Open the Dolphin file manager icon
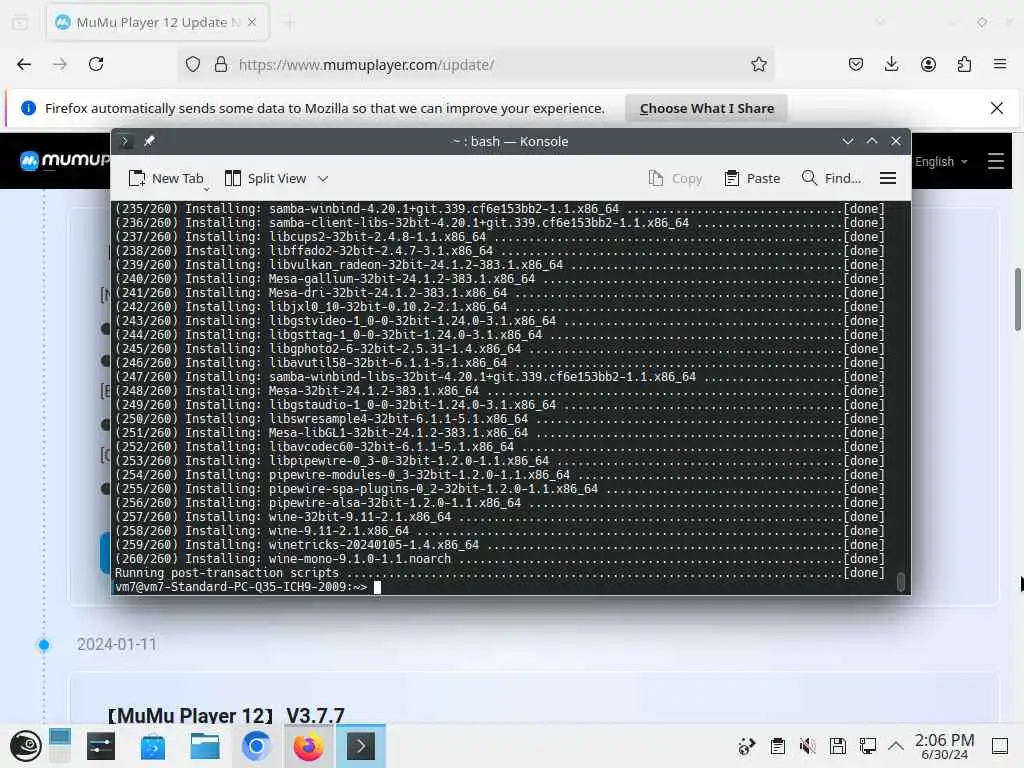1024x768 pixels. tap(204, 746)
